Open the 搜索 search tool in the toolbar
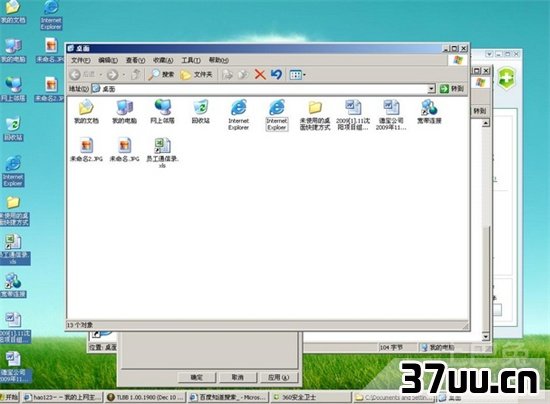This screenshot has width=550, height=404. [x=161, y=74]
